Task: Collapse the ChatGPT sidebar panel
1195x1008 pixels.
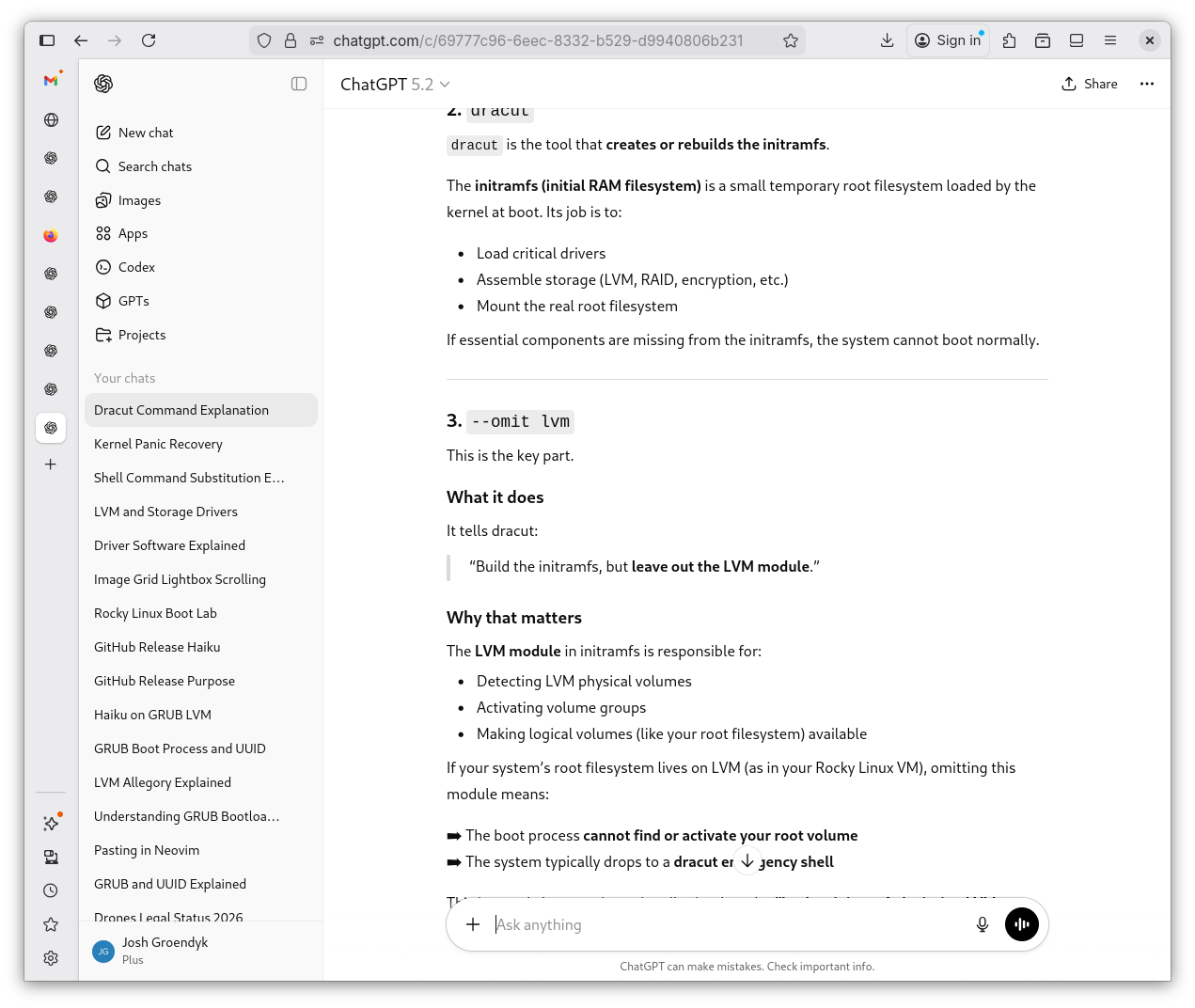Action: pyautogui.click(x=299, y=84)
